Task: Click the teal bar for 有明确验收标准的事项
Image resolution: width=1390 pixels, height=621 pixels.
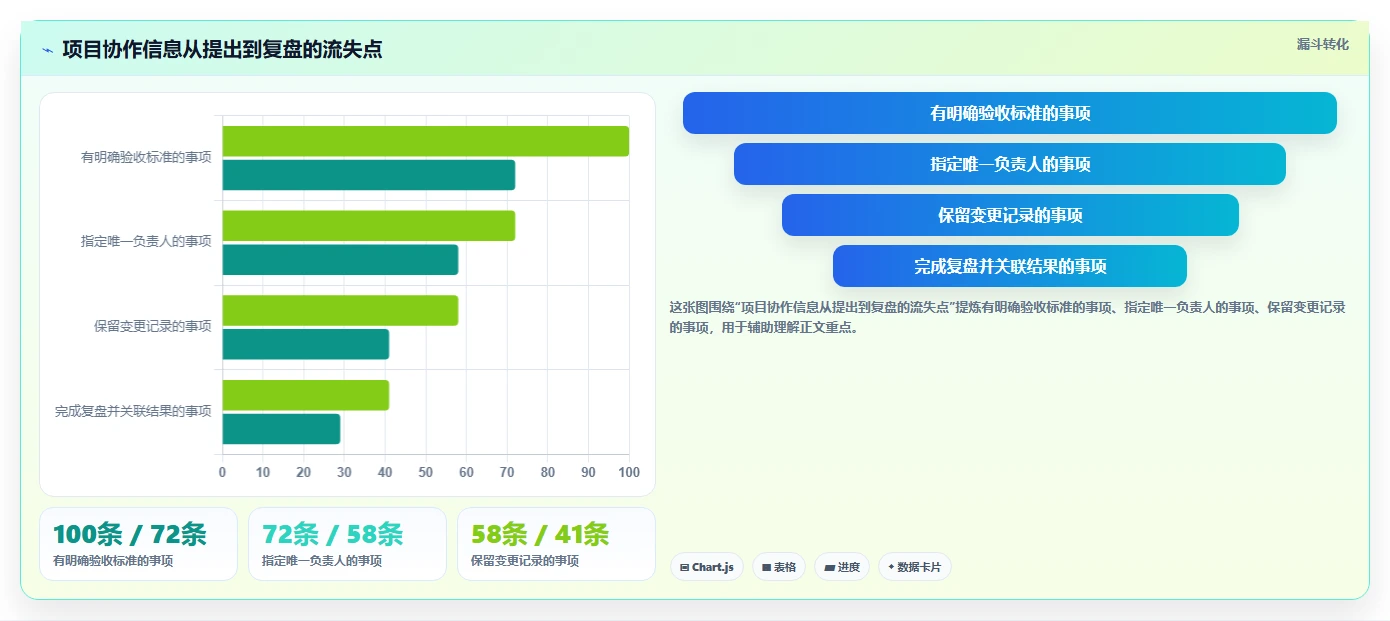Action: pos(368,175)
